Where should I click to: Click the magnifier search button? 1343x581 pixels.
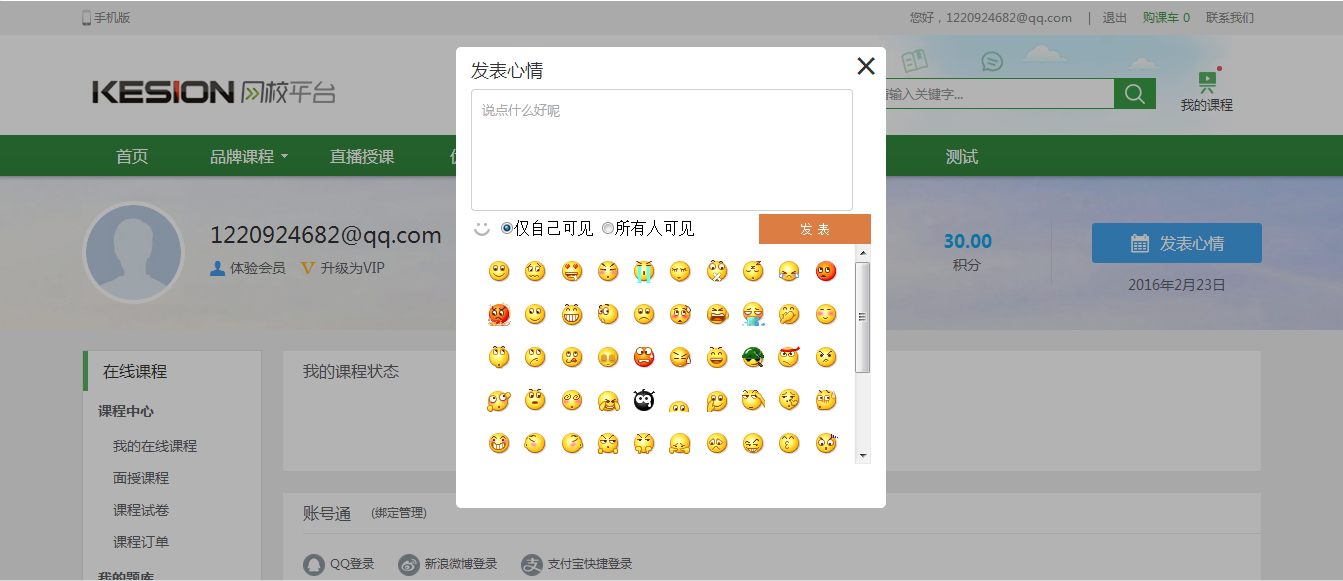pos(1134,94)
